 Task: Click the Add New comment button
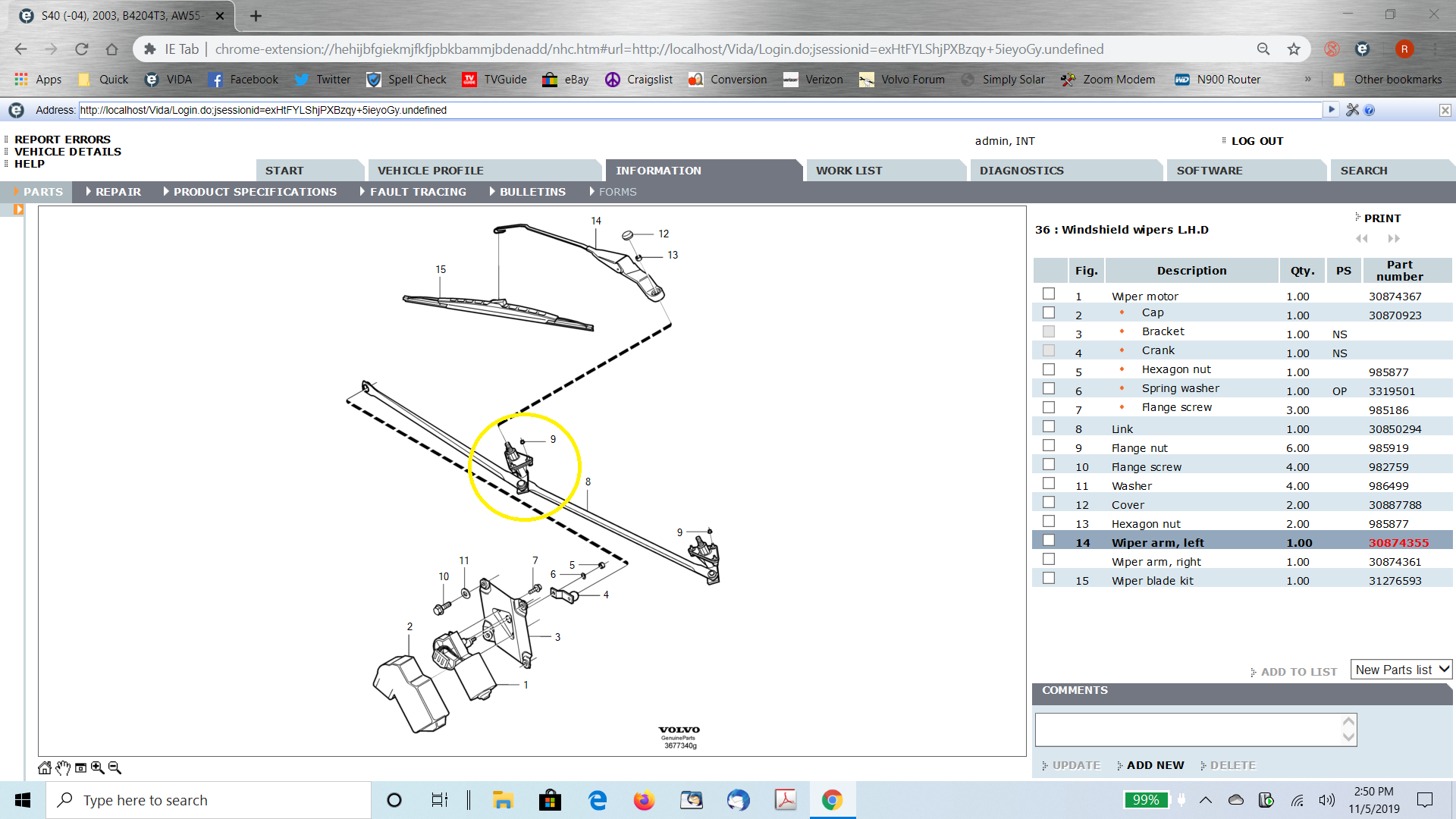point(1154,765)
